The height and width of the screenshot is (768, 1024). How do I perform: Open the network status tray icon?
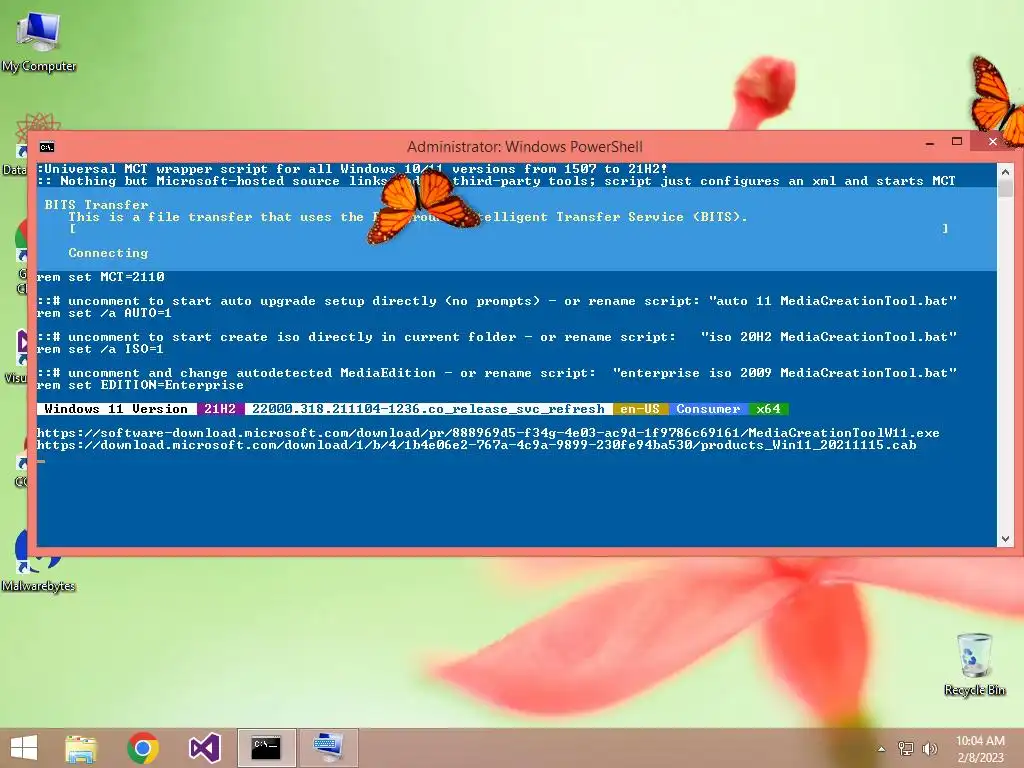[905, 748]
